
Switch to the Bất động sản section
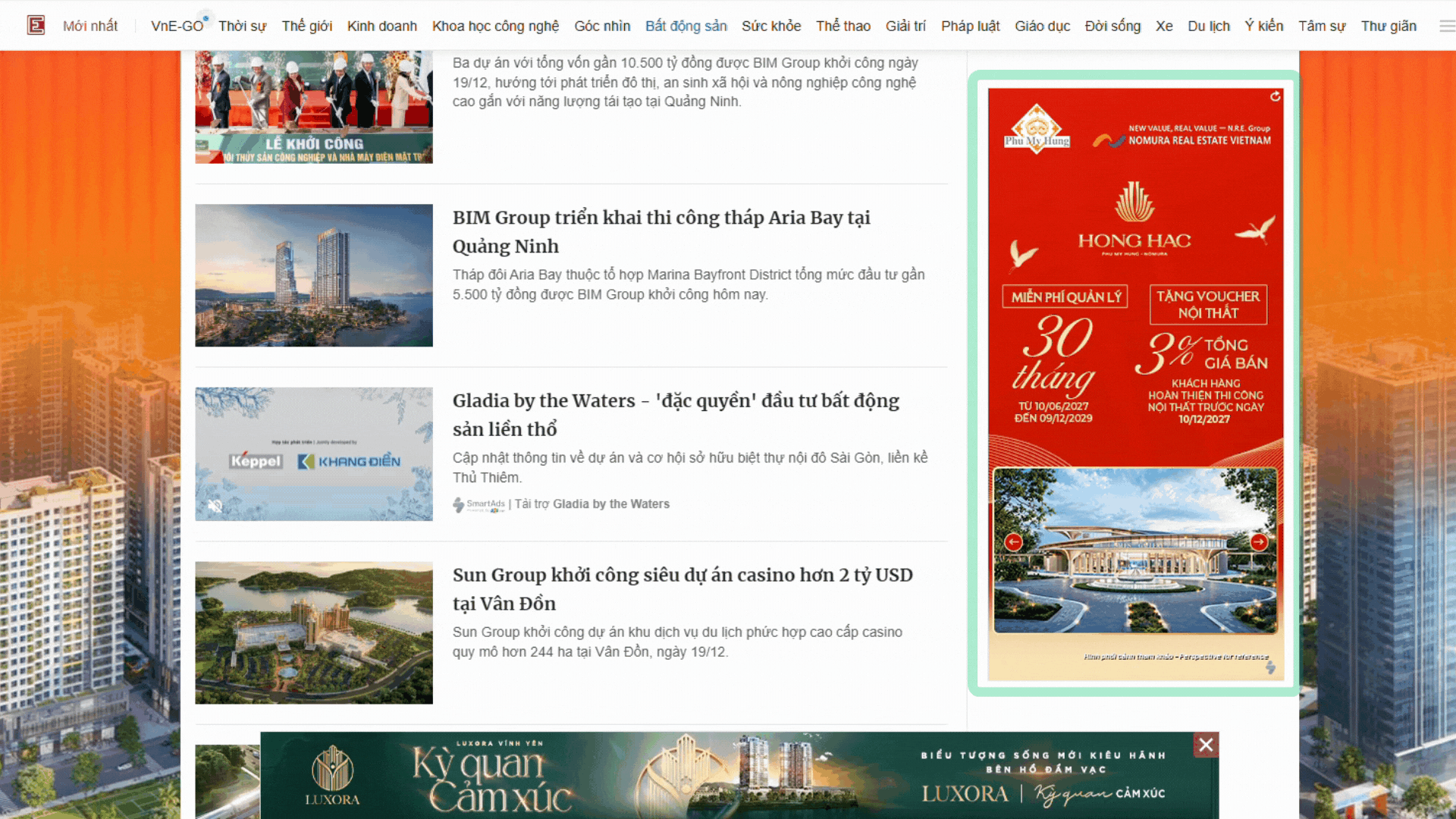(x=685, y=25)
